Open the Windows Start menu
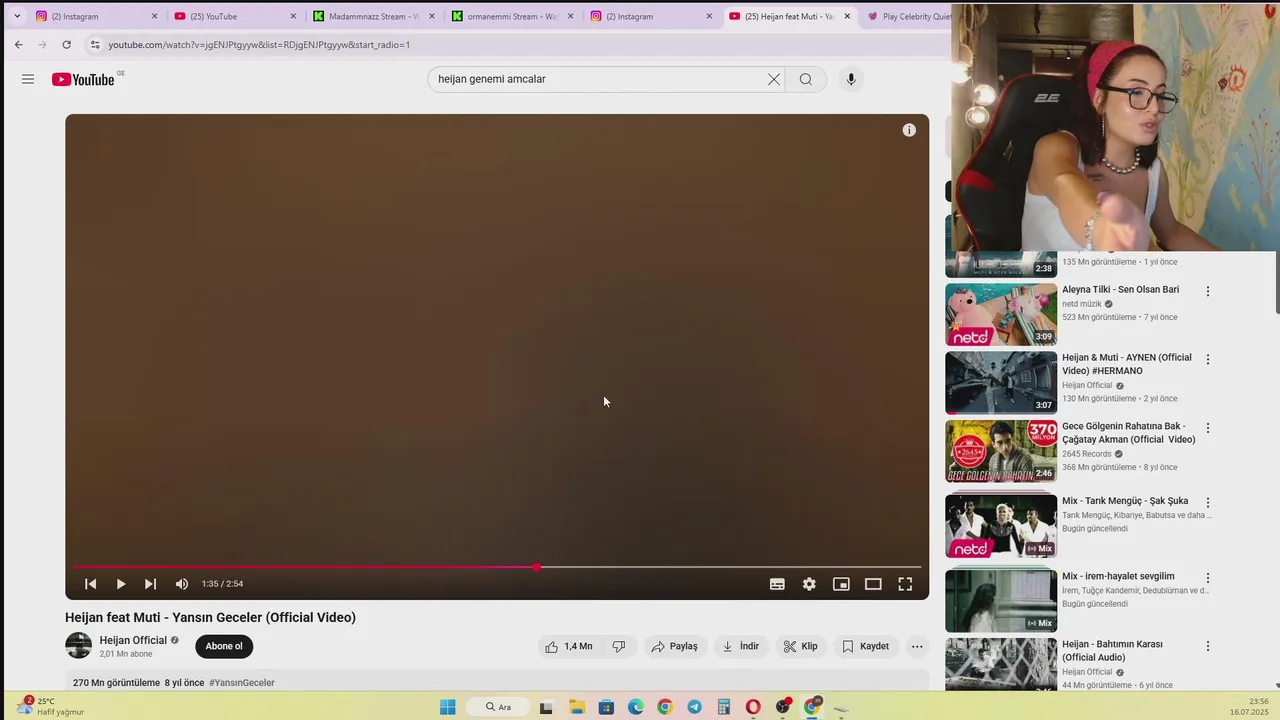The height and width of the screenshot is (720, 1280). (448, 707)
